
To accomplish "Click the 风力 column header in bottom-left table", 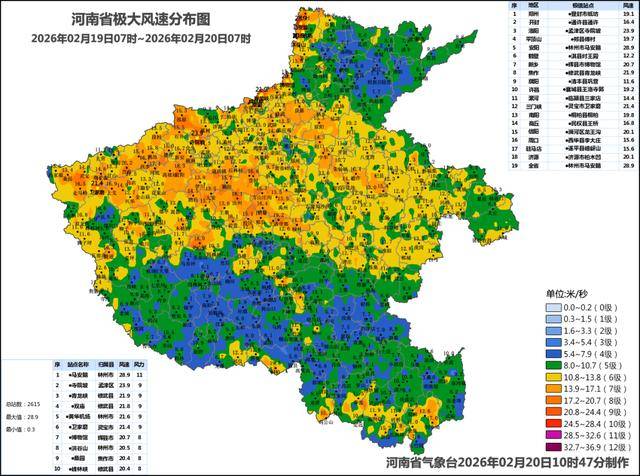I will pyautogui.click(x=142, y=364).
